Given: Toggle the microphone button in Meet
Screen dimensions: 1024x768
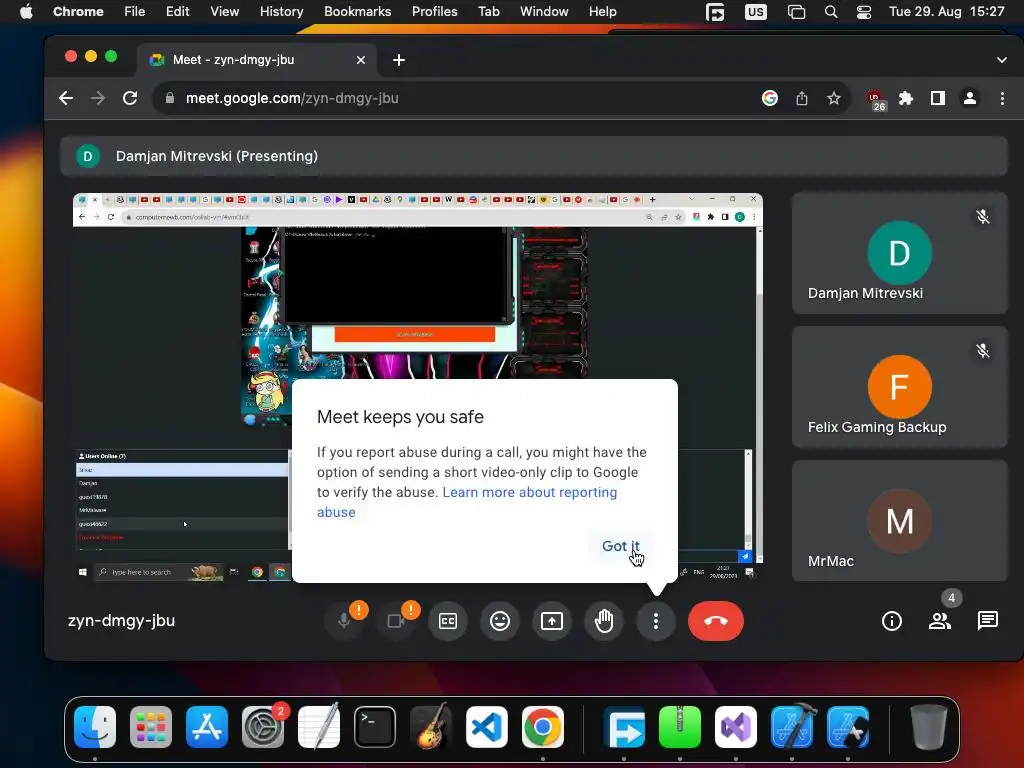Looking at the screenshot, I should click(344, 621).
